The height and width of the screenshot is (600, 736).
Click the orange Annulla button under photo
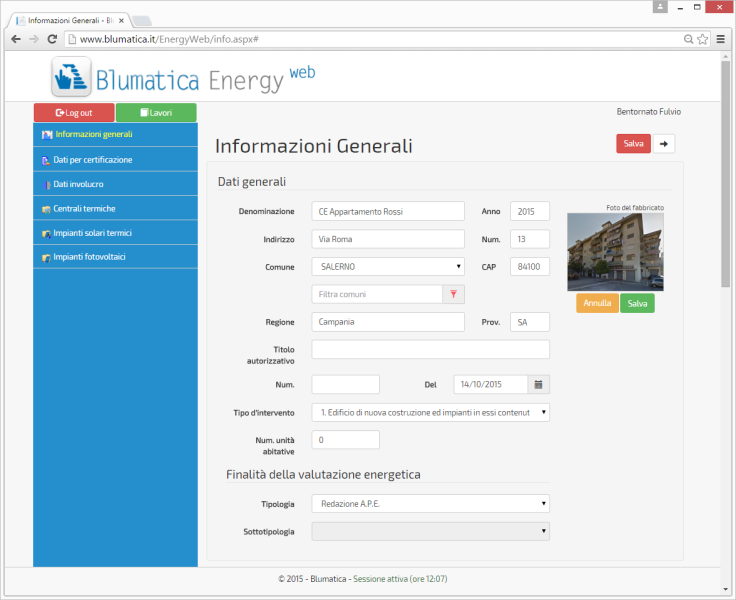click(x=597, y=303)
